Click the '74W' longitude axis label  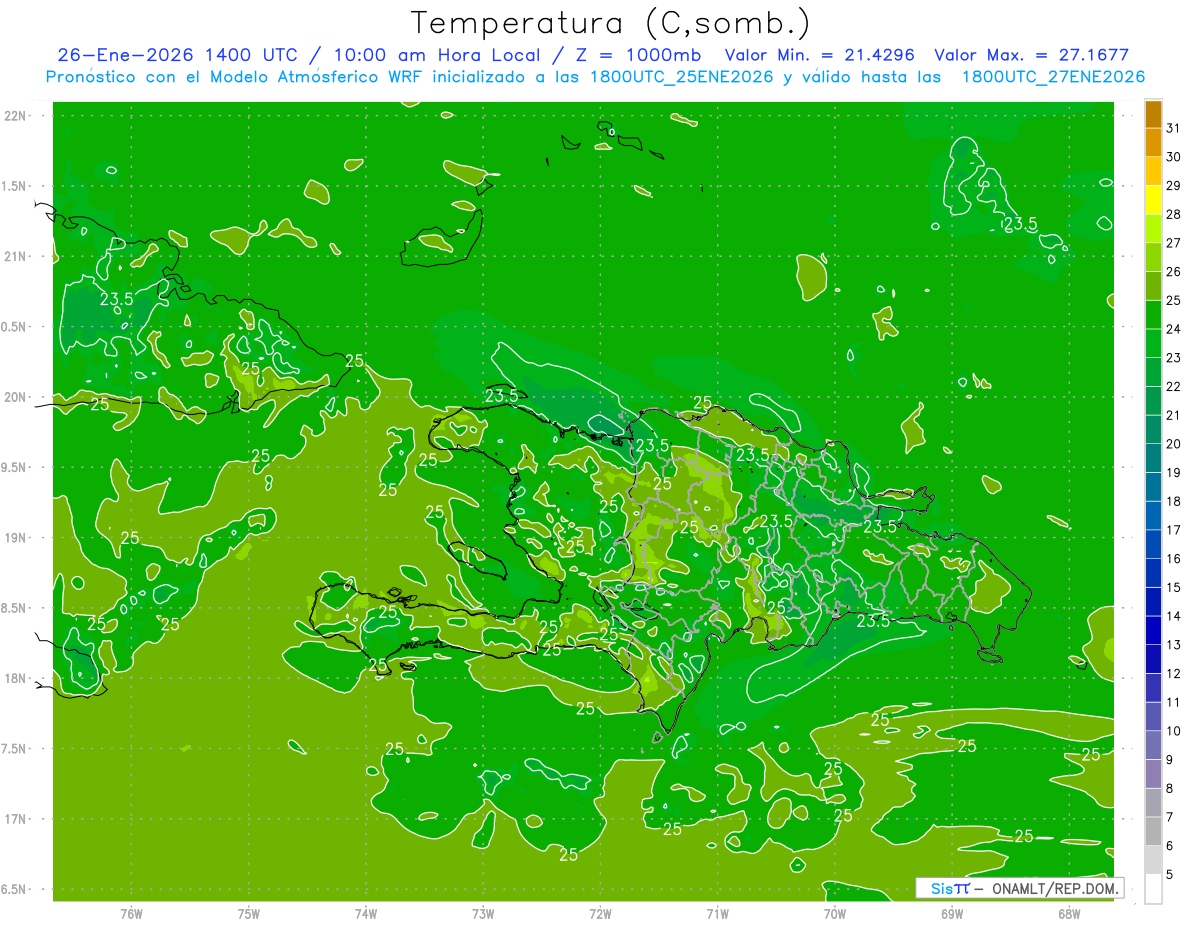pyautogui.click(x=365, y=914)
